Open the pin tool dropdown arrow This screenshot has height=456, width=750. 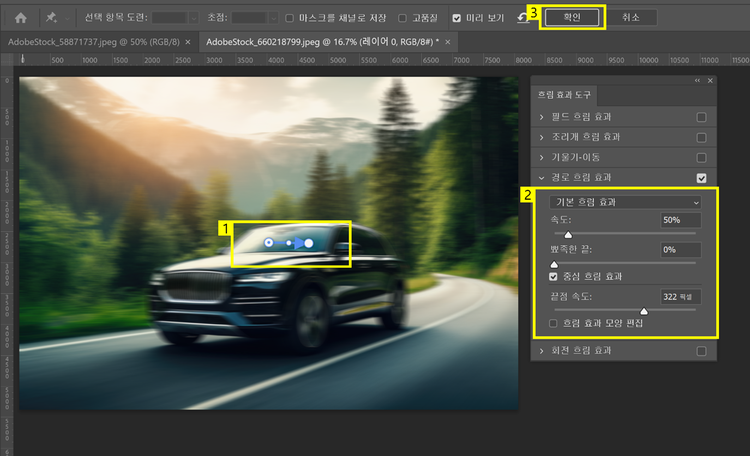[67, 19]
